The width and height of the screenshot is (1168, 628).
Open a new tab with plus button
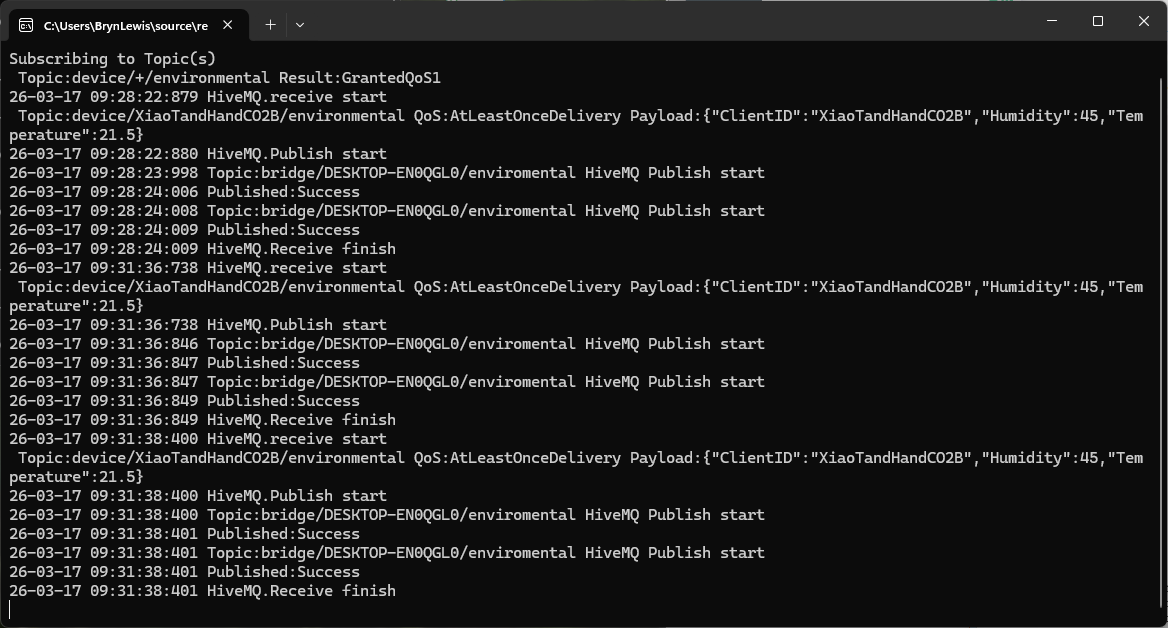click(x=270, y=25)
